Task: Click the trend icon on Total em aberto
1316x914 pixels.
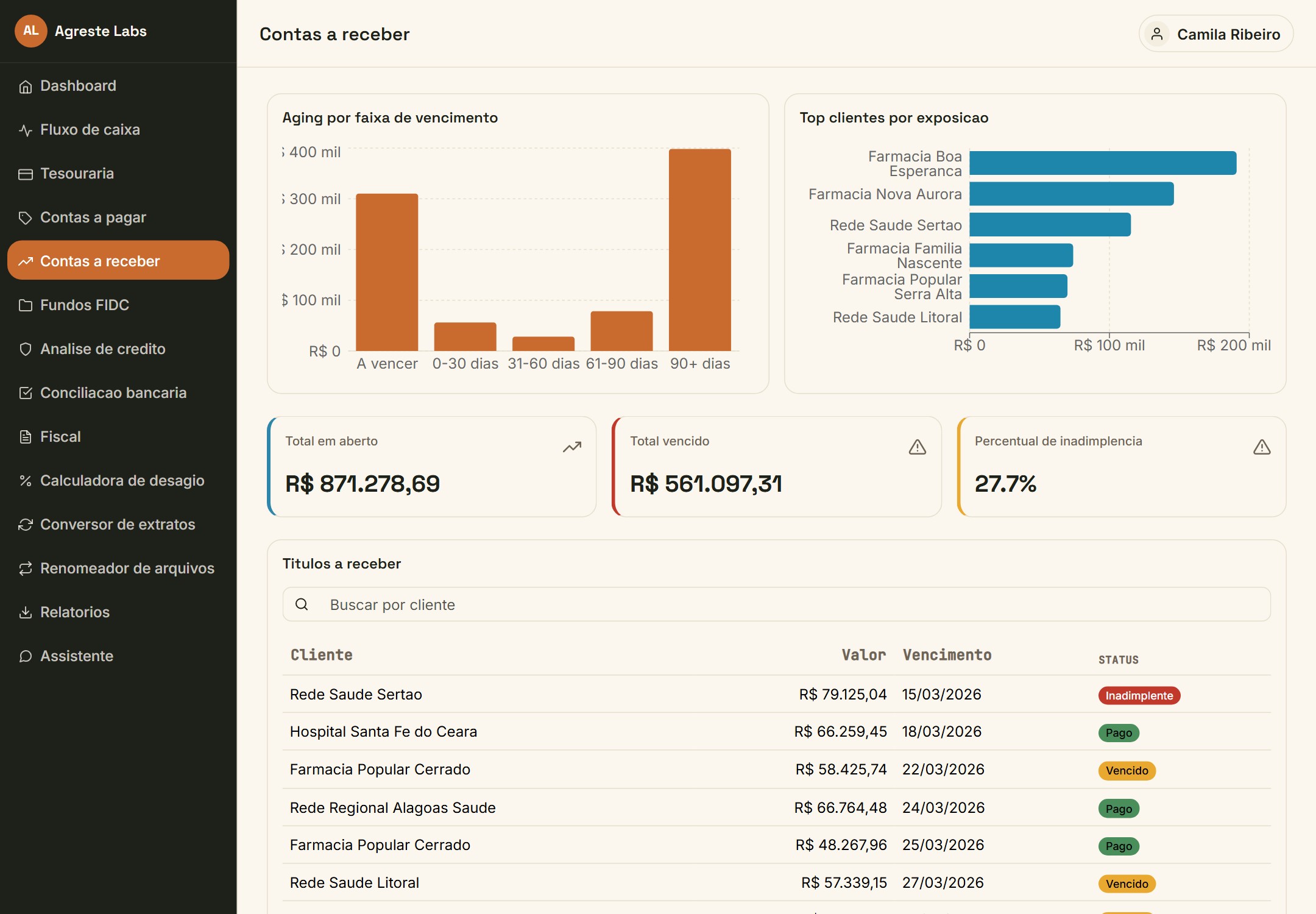Action: [572, 447]
